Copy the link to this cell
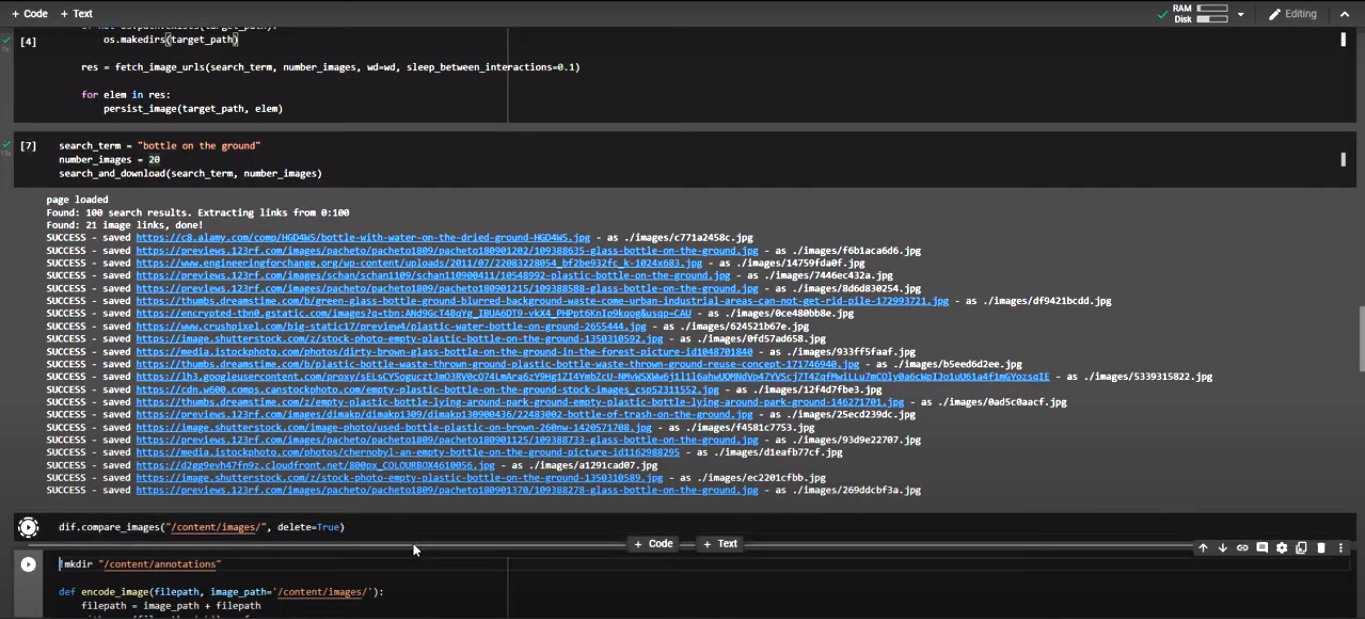The image size is (1365, 619). point(1242,548)
